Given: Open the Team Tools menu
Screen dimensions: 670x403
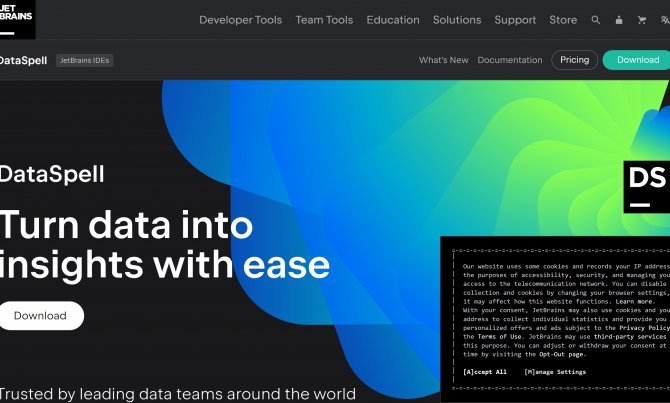Looking at the screenshot, I should [324, 20].
